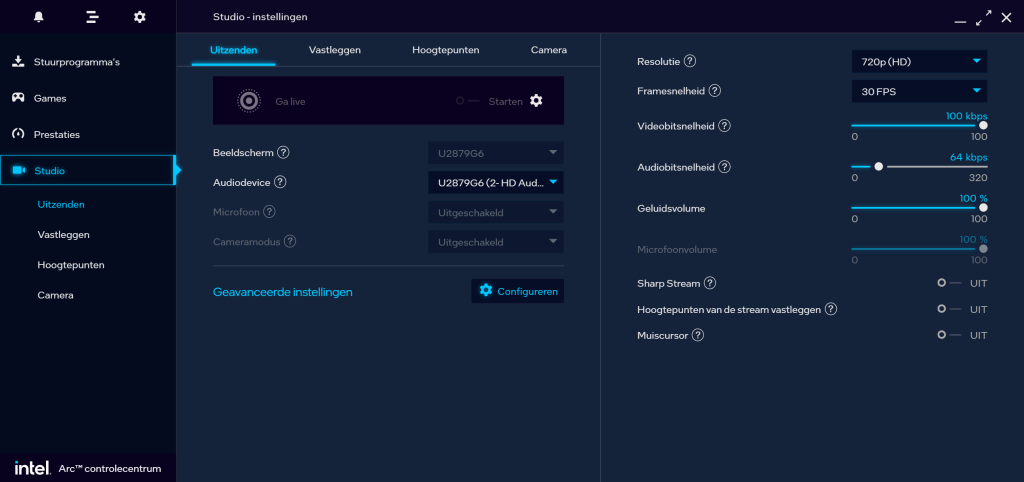Click help icon next to Audiodevice

click(280, 182)
